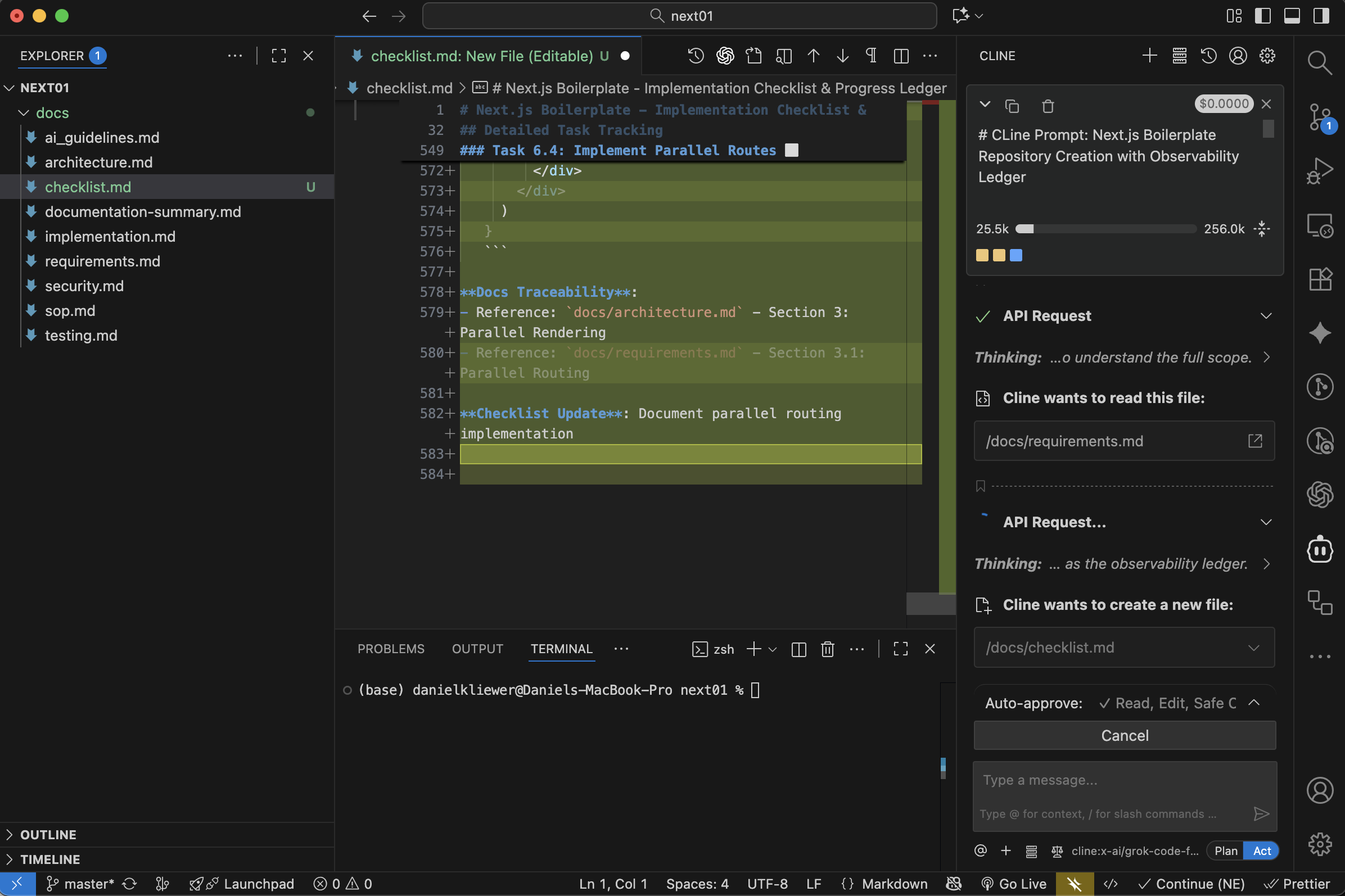Open the Cline MCP servers icon

[1179, 56]
